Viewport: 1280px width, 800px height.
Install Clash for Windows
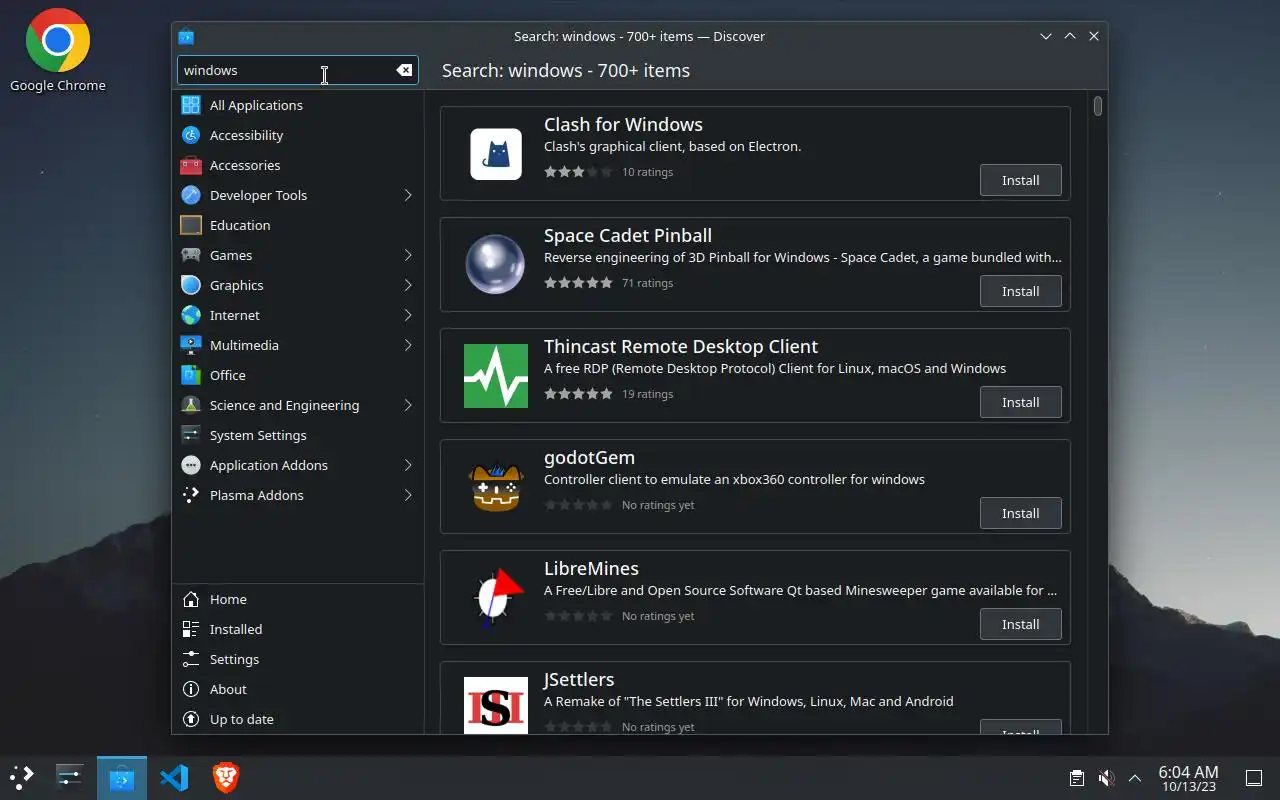pyautogui.click(x=1020, y=180)
